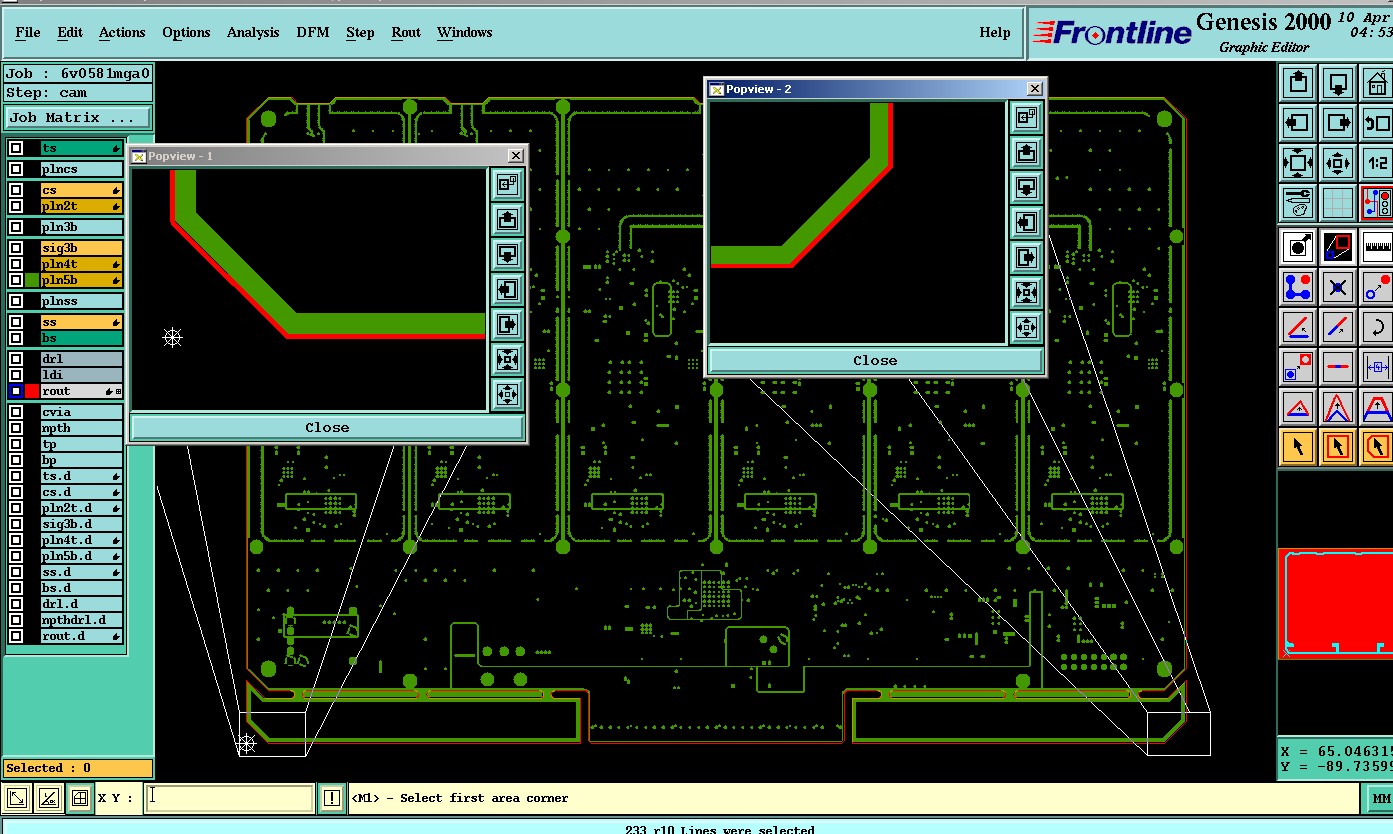Toggle display checkbox for layer drl

pos(16,359)
